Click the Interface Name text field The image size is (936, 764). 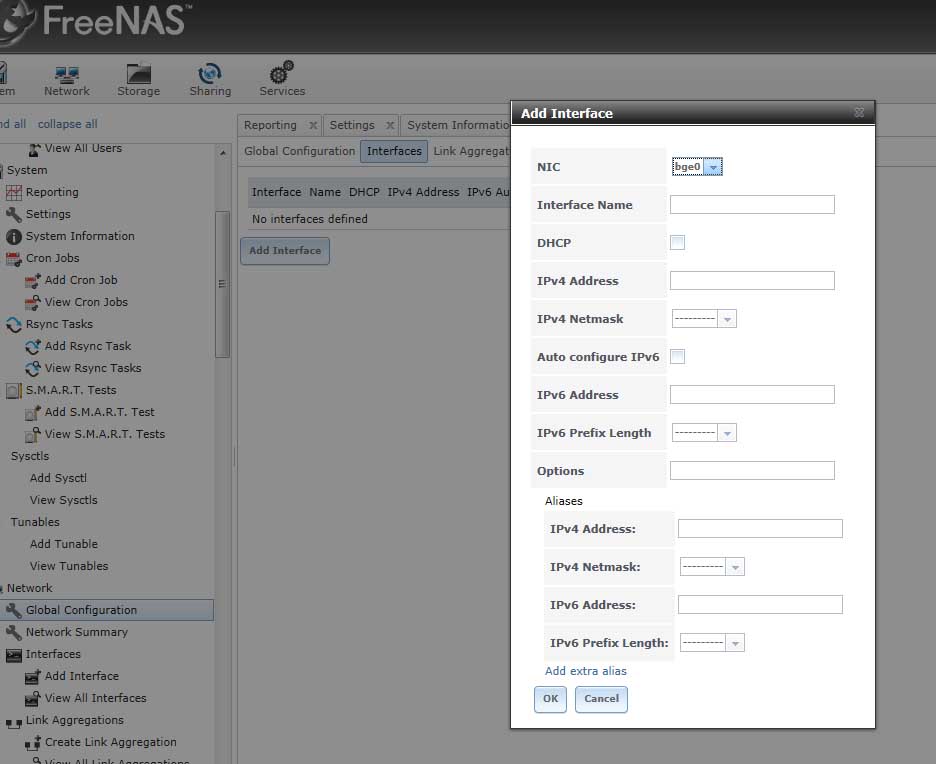tap(752, 205)
